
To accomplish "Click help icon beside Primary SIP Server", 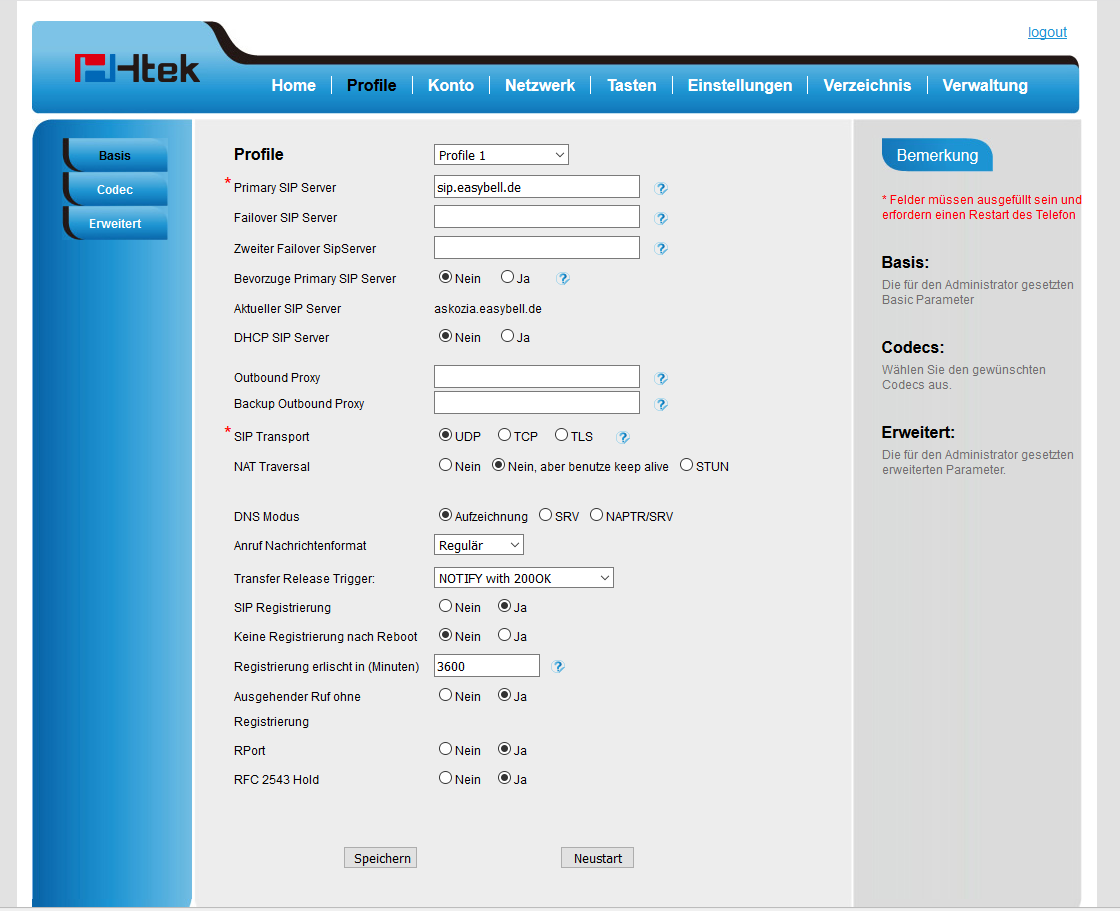I will pyautogui.click(x=661, y=188).
